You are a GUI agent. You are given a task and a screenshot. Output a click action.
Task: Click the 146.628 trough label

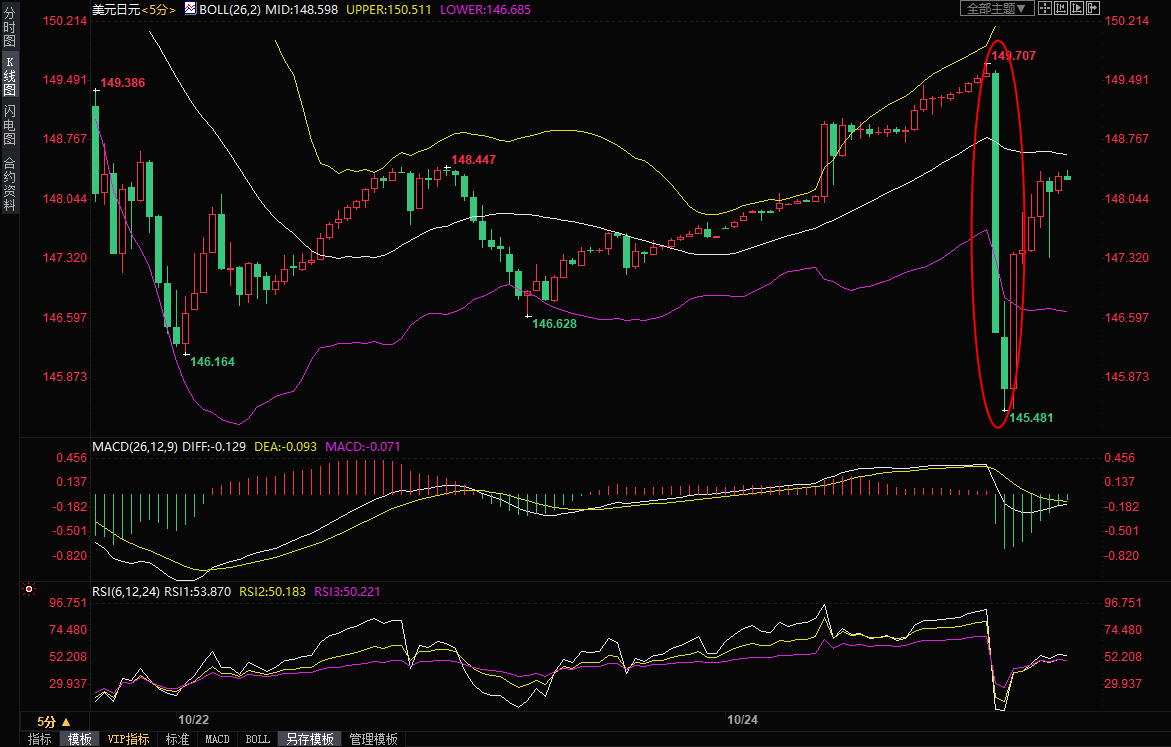click(554, 323)
